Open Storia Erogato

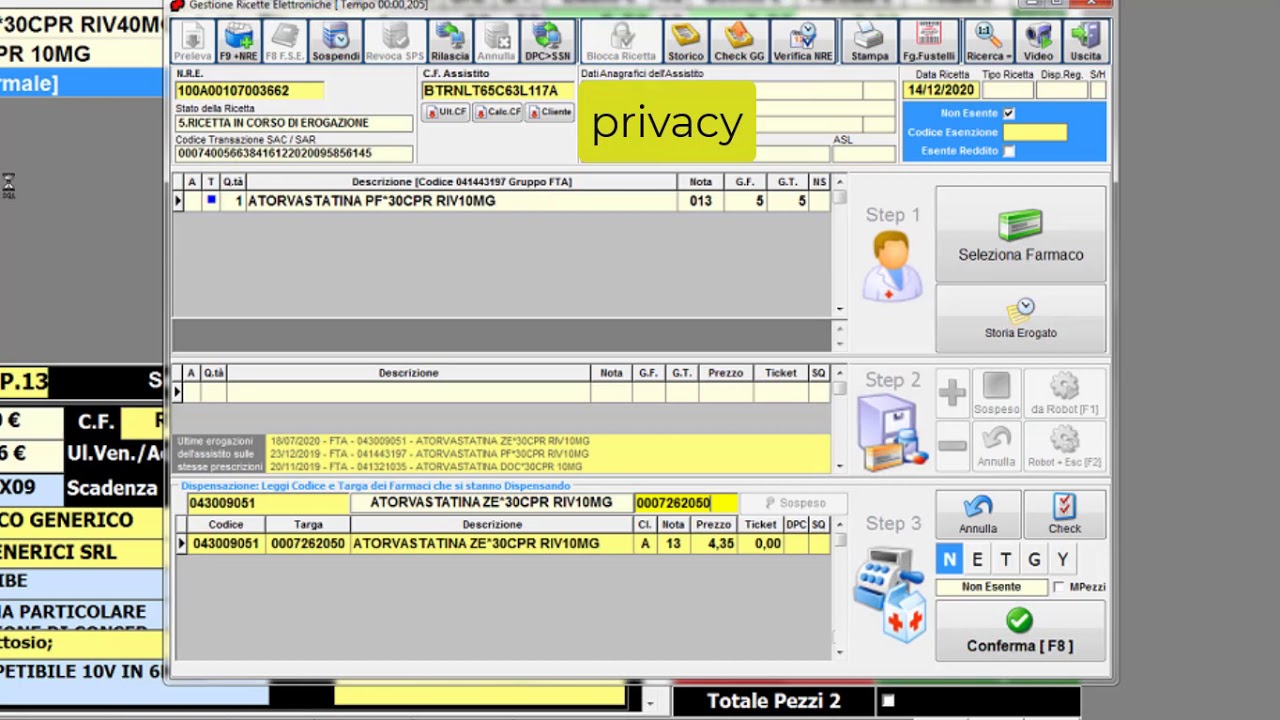(1021, 319)
